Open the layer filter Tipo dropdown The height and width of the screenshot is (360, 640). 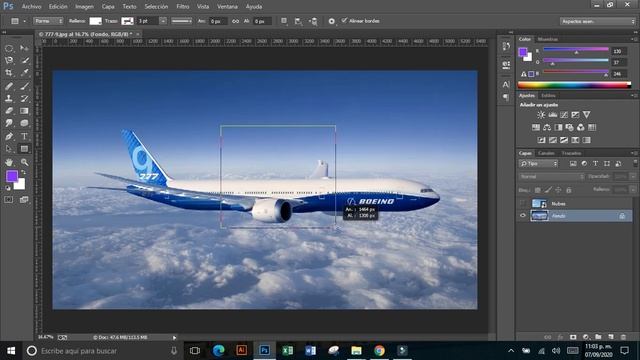coord(538,164)
